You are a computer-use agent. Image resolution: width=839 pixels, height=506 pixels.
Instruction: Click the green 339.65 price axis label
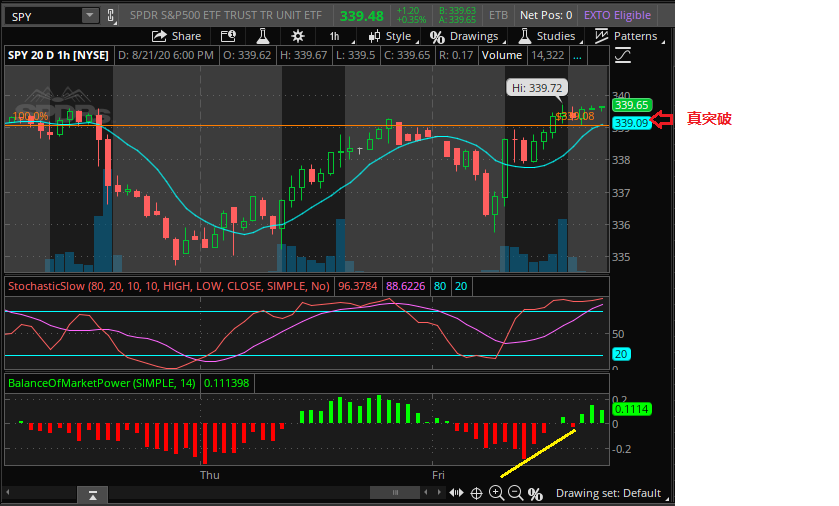(631, 105)
